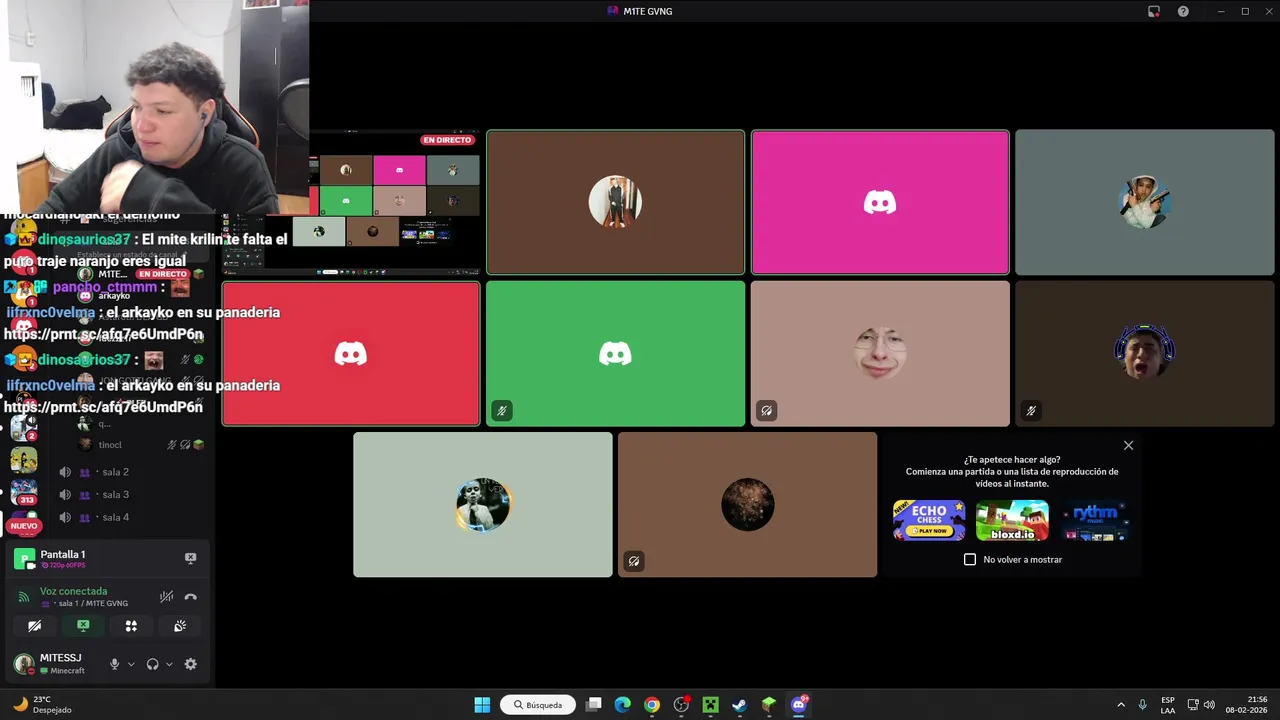Join voice channel sala 2
The width and height of the screenshot is (1280, 720).
[116, 472]
